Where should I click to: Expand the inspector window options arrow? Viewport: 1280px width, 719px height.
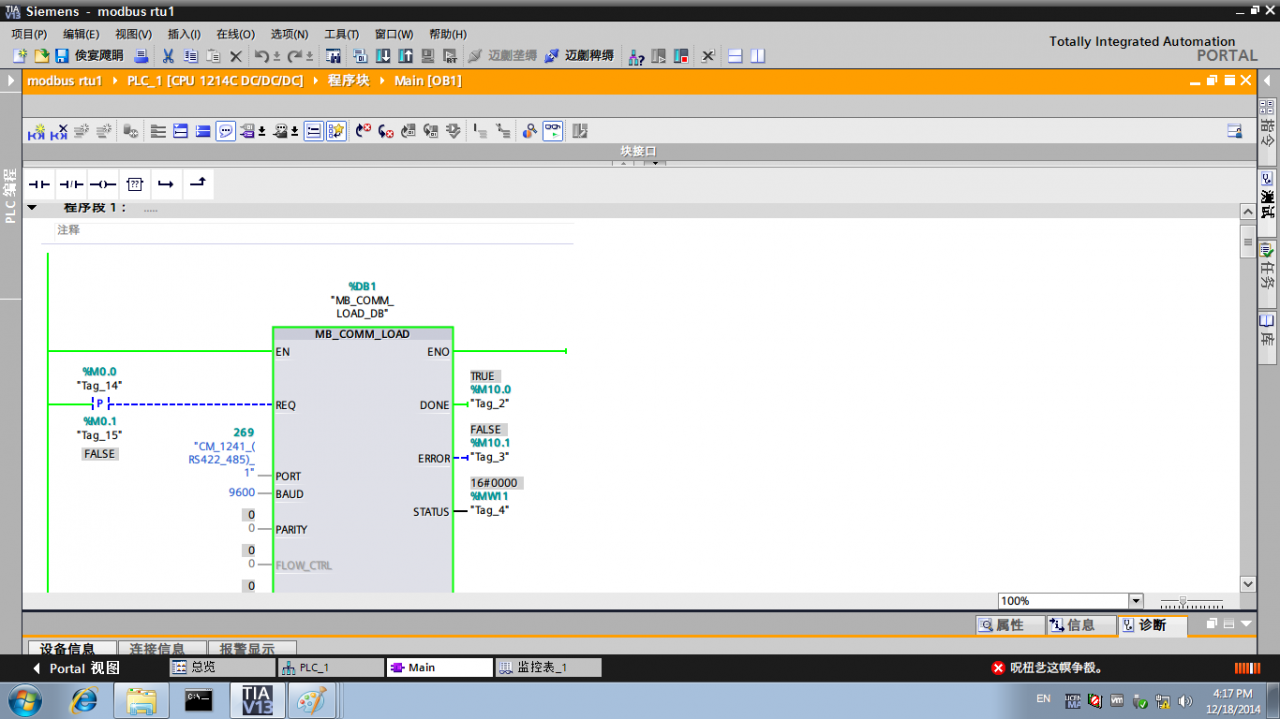pyautogui.click(x=1246, y=624)
